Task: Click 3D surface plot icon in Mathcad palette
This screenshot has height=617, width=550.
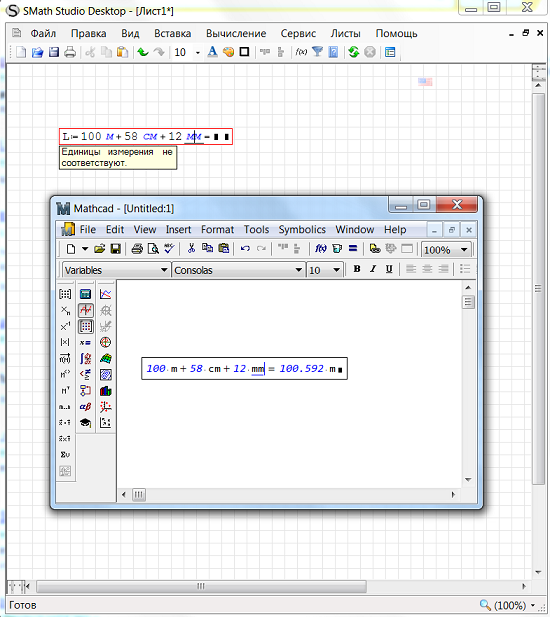Action: tap(105, 358)
